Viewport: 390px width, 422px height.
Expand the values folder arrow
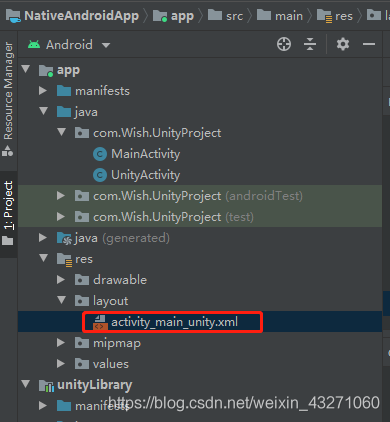click(61, 364)
